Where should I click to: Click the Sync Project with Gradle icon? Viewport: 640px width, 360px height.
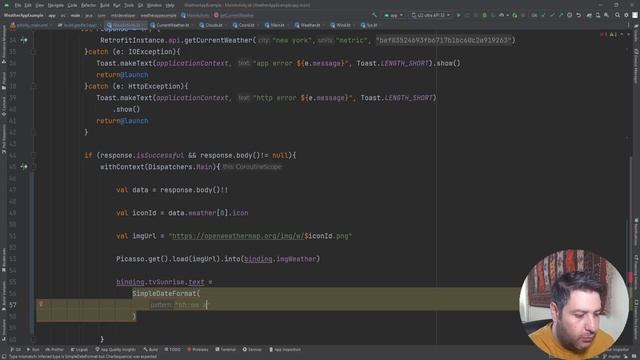tap(589, 15)
